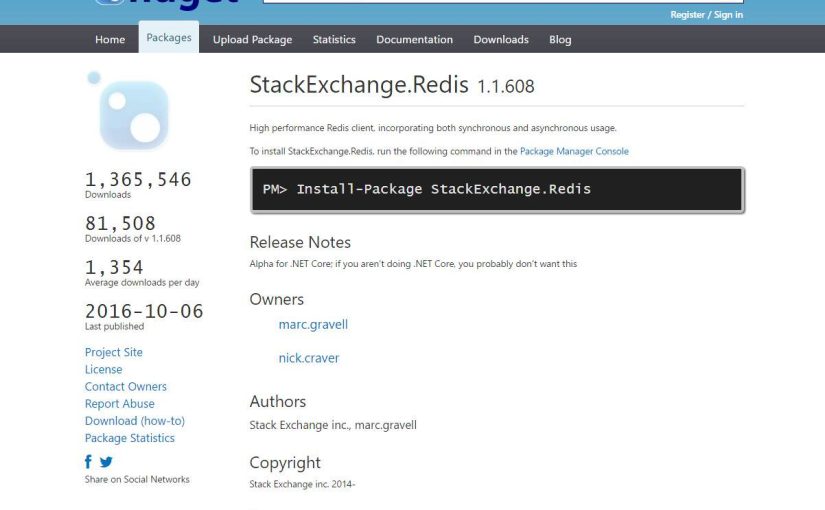Screen dimensions: 825x510
Task: Visit the Blog link in navbar
Action: [x=560, y=40]
